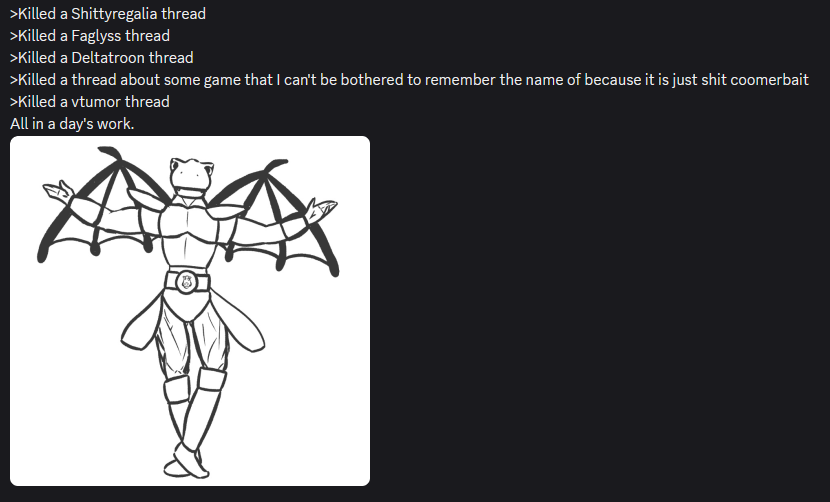Click the character's outstretched left hand
Screen dimensions: 830x502
pos(58,192)
